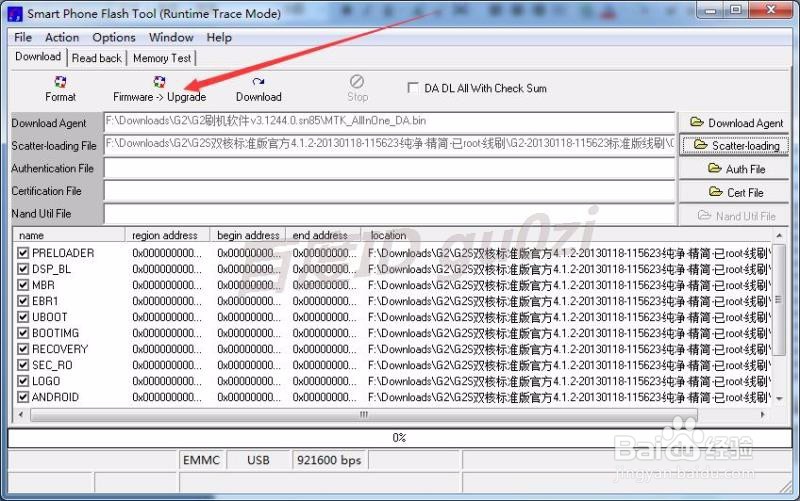Minimize the Flash Tool window
This screenshot has width=800, height=501.
coord(711,10)
